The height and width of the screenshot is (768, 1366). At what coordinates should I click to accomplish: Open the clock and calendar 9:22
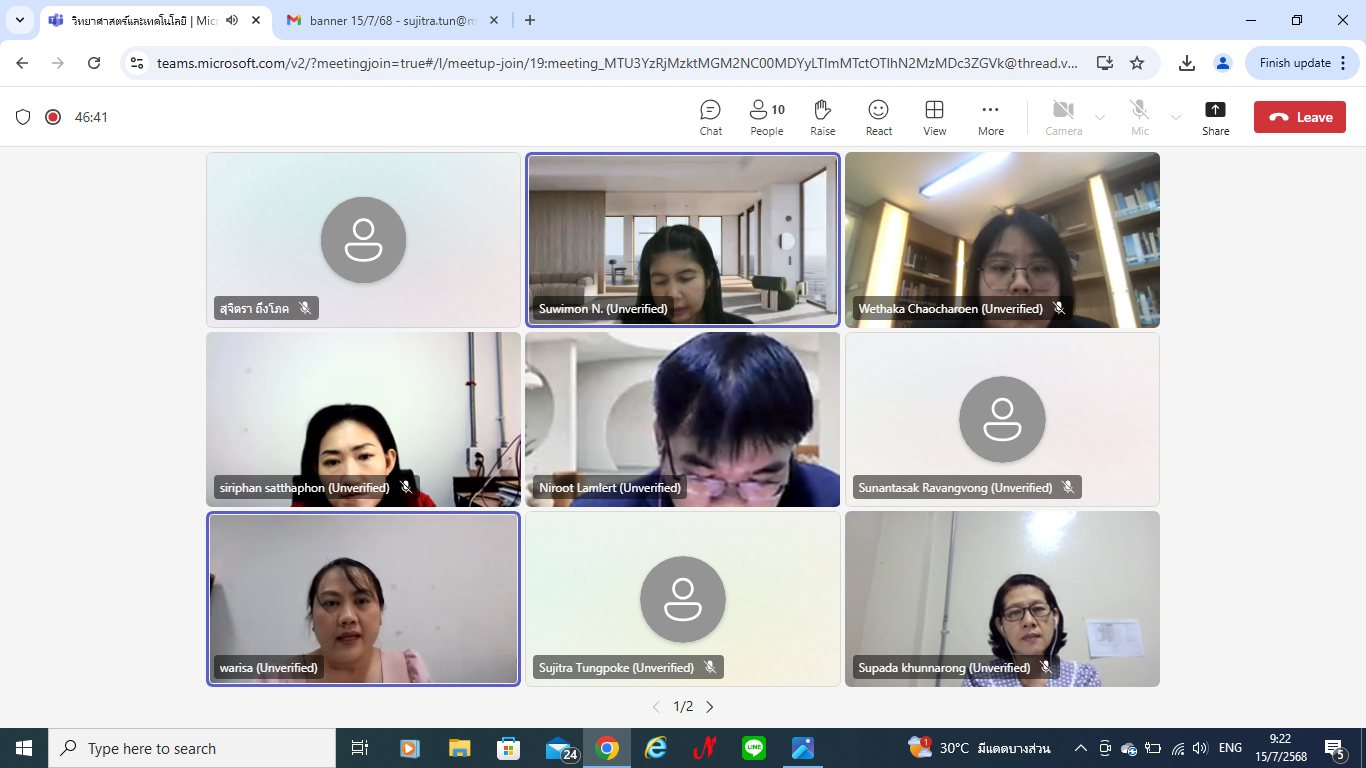coord(1280,748)
